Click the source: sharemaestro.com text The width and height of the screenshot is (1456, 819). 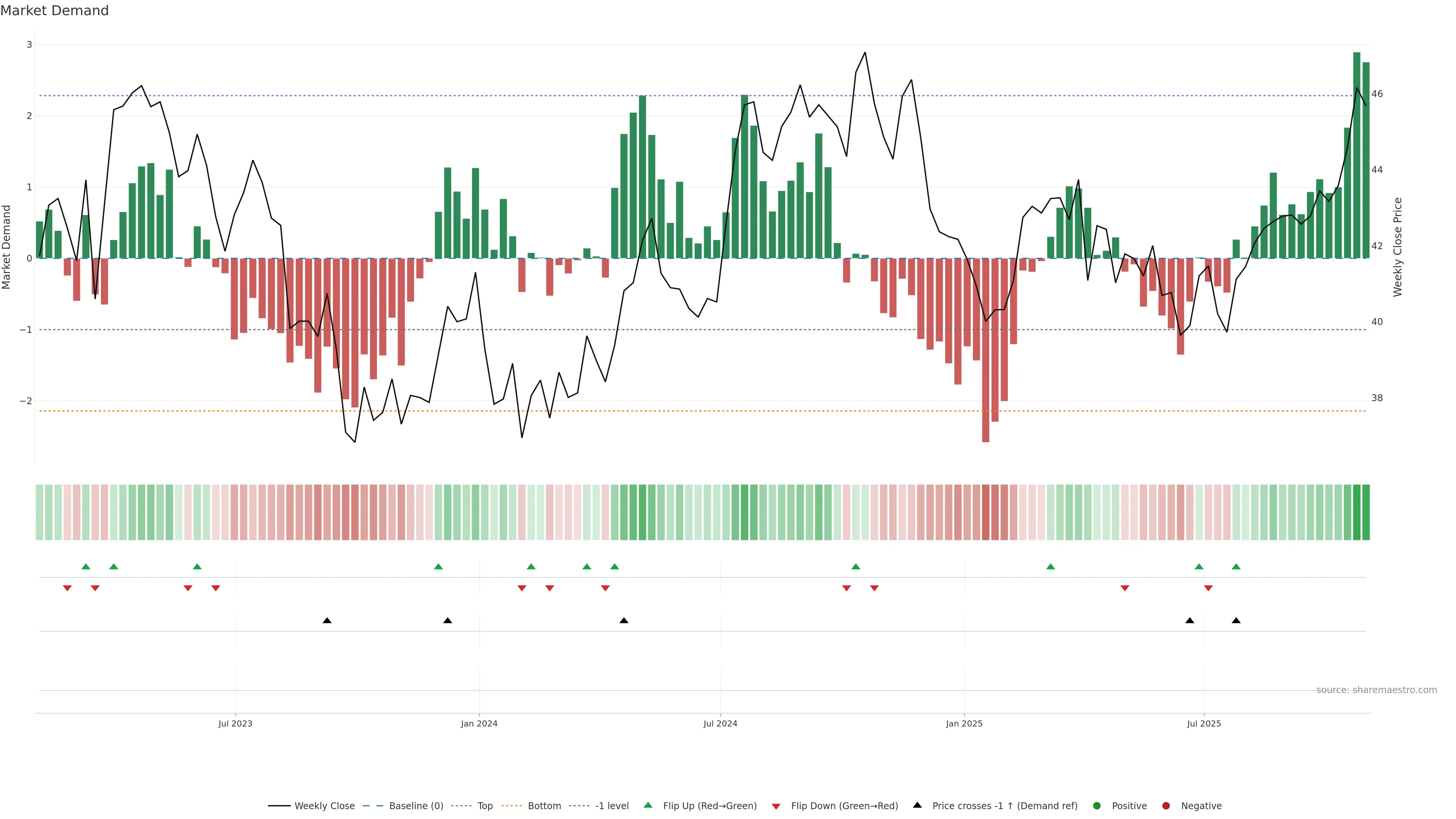coord(1376,690)
